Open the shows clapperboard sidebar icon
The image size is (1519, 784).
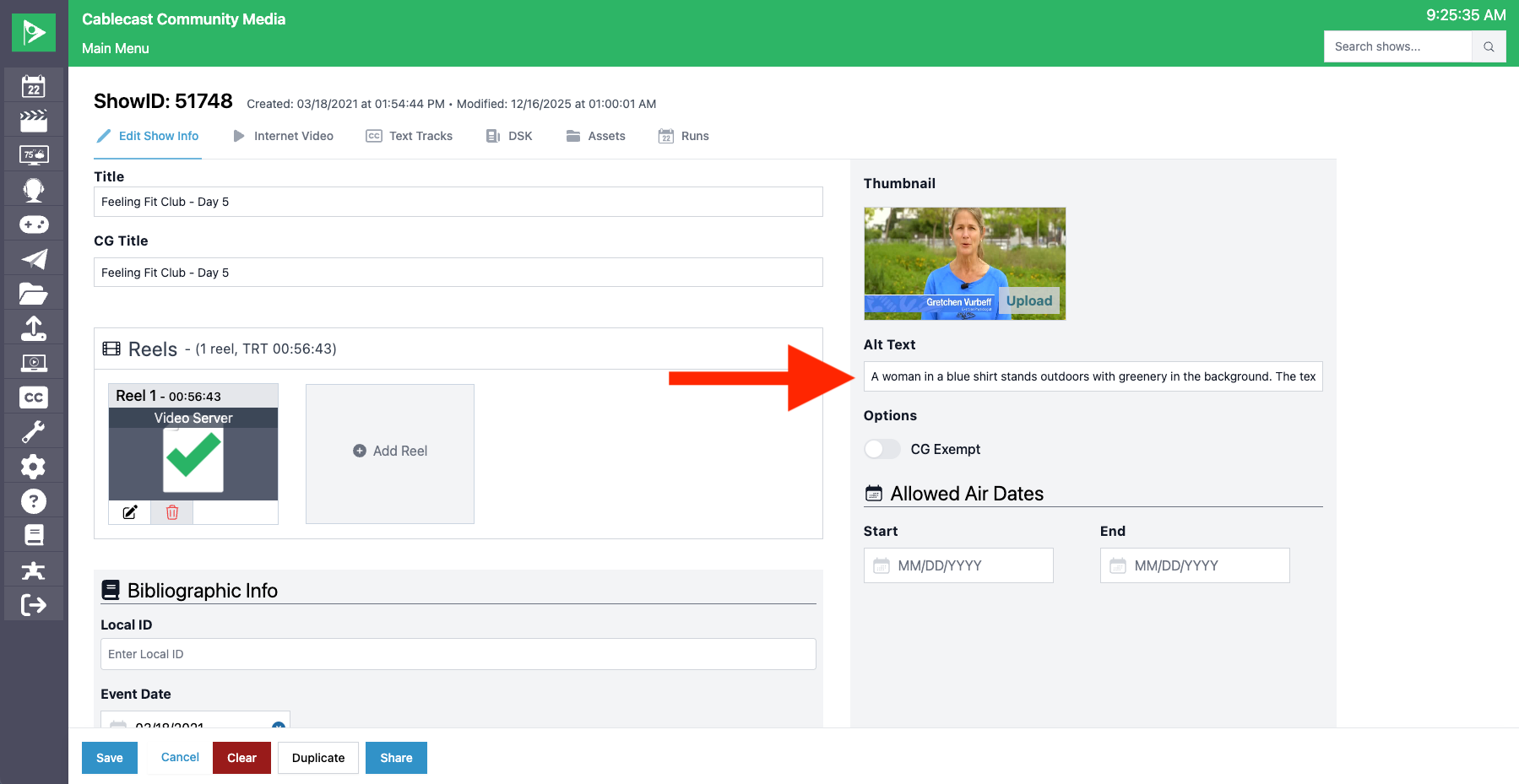[x=34, y=121]
